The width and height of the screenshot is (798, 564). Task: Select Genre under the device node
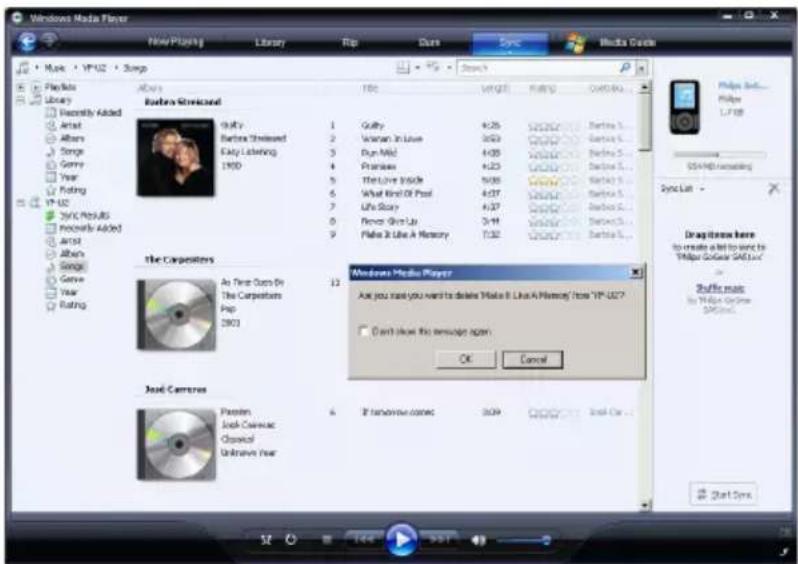tap(71, 279)
